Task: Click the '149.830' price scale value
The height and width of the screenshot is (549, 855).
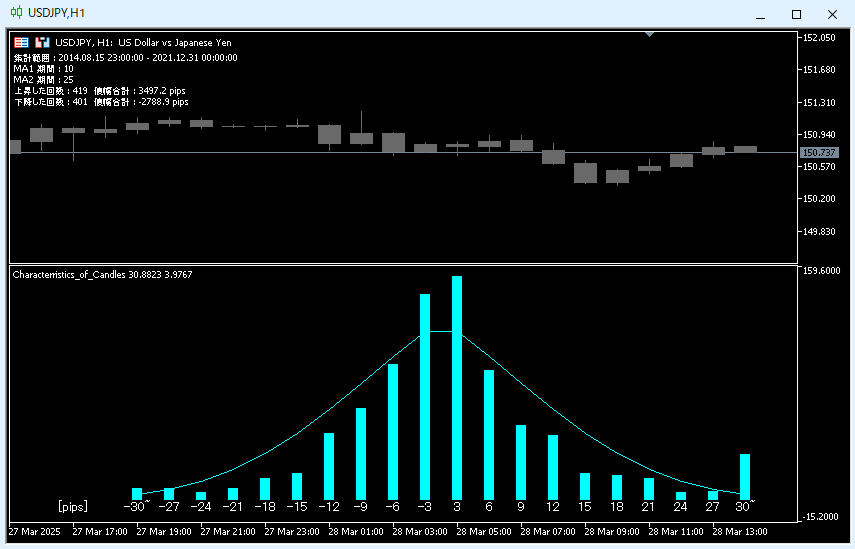Action: point(819,232)
